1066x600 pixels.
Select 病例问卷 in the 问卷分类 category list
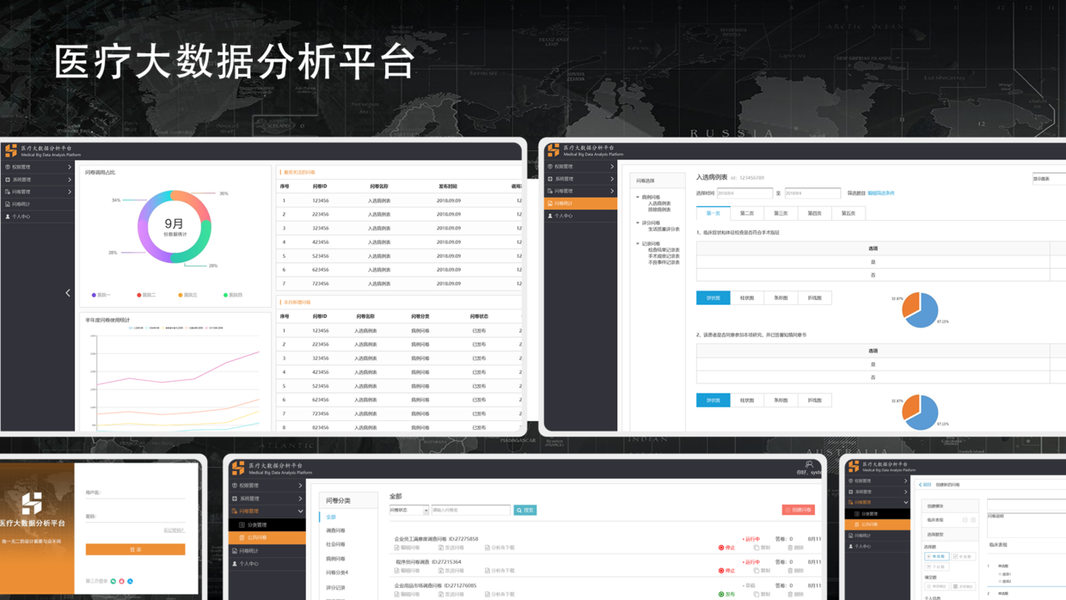(336, 559)
